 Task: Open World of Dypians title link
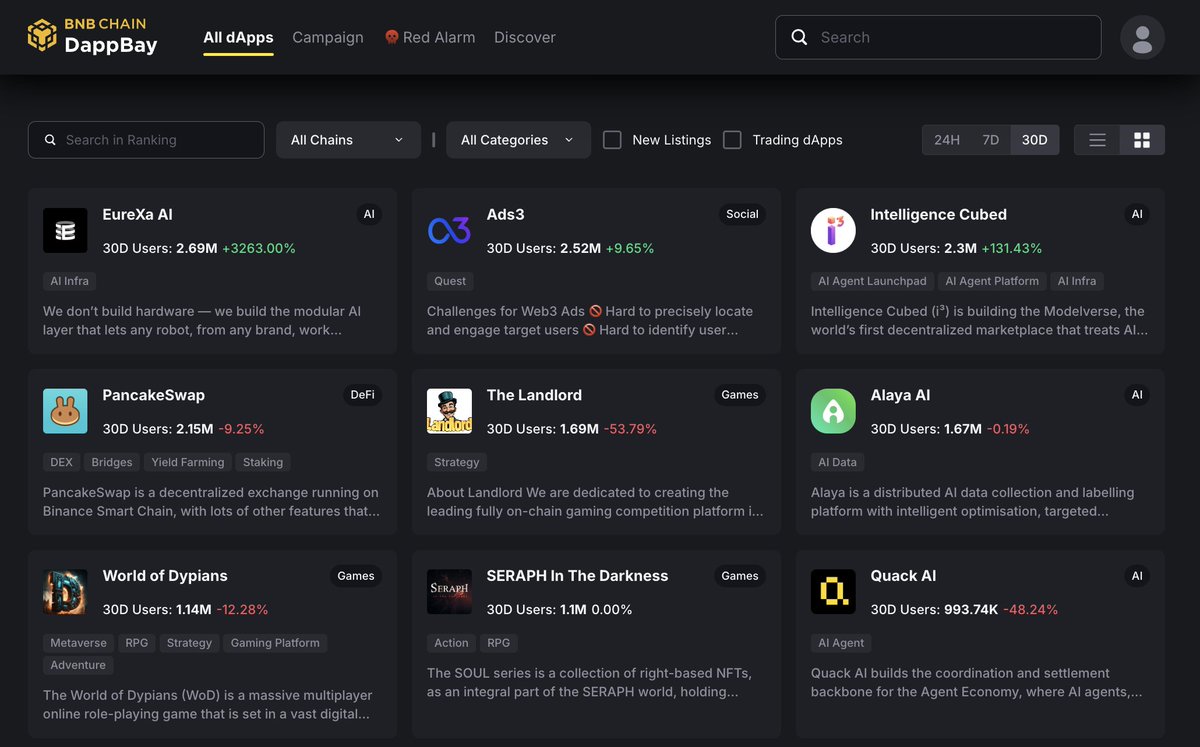[x=165, y=576]
